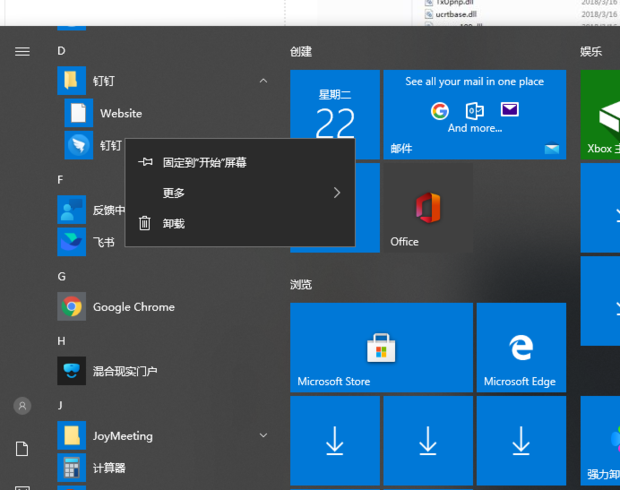The height and width of the screenshot is (490, 620).
Task: Click the JoyMeeting folder label
Action: [x=123, y=436]
